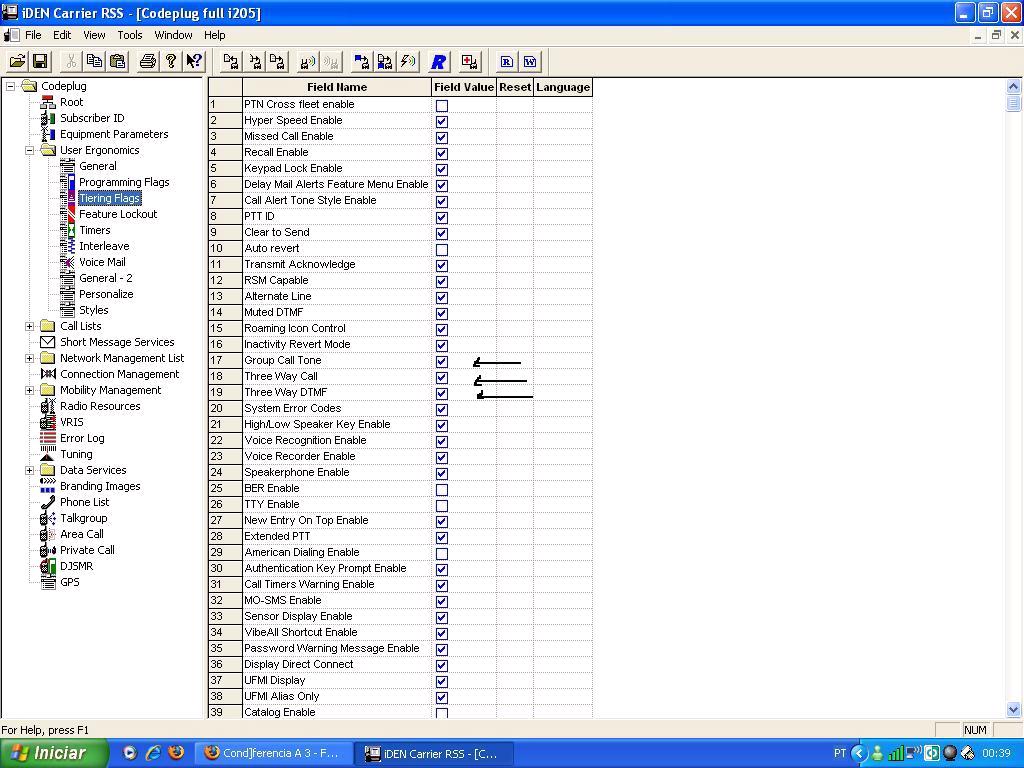Image resolution: width=1024 pixels, height=768 pixels.
Task: Expand the Data Services folder
Action: click(x=29, y=470)
